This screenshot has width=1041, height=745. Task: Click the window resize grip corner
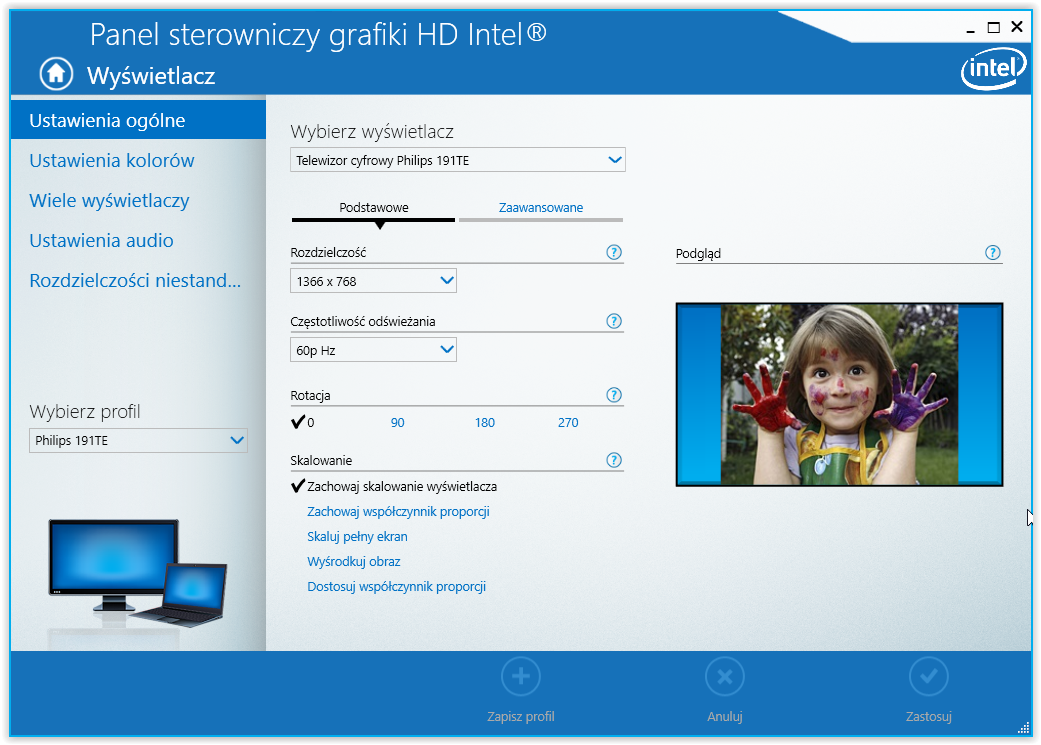(x=1024, y=728)
